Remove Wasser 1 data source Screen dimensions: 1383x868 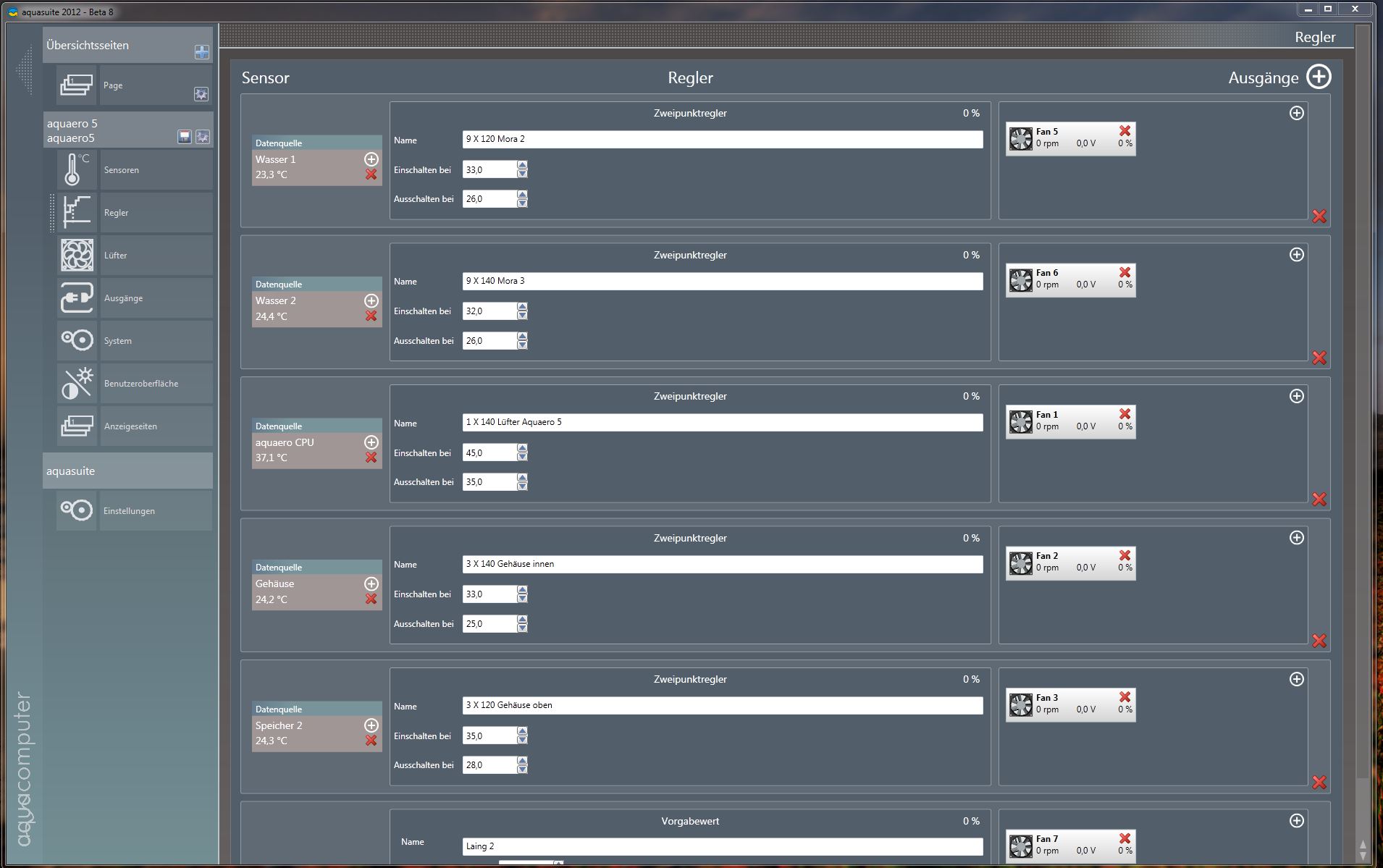click(371, 174)
